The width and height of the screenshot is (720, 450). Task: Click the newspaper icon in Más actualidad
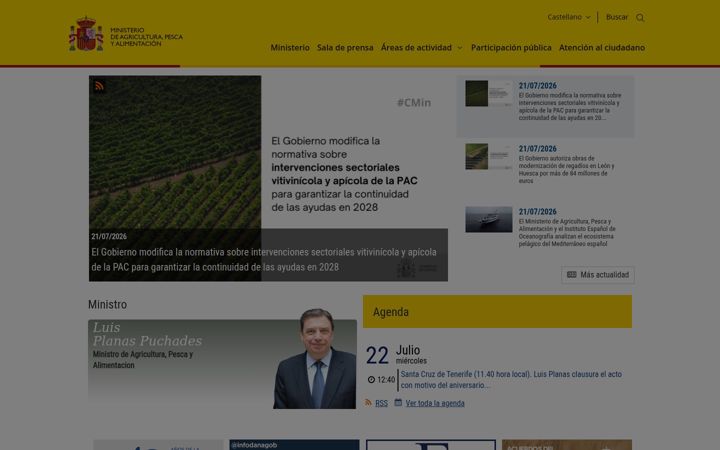pyautogui.click(x=572, y=275)
